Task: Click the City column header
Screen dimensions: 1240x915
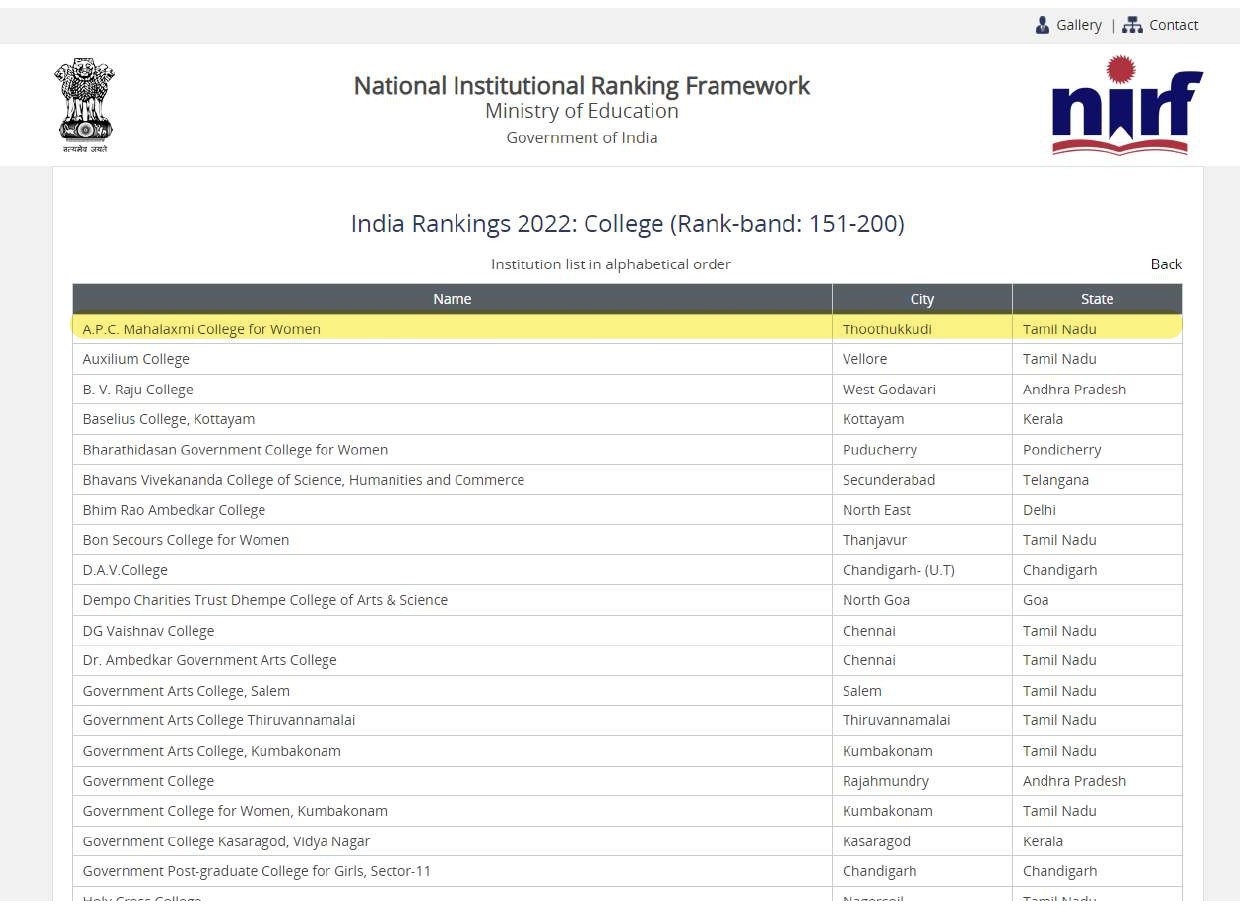Action: click(922, 299)
